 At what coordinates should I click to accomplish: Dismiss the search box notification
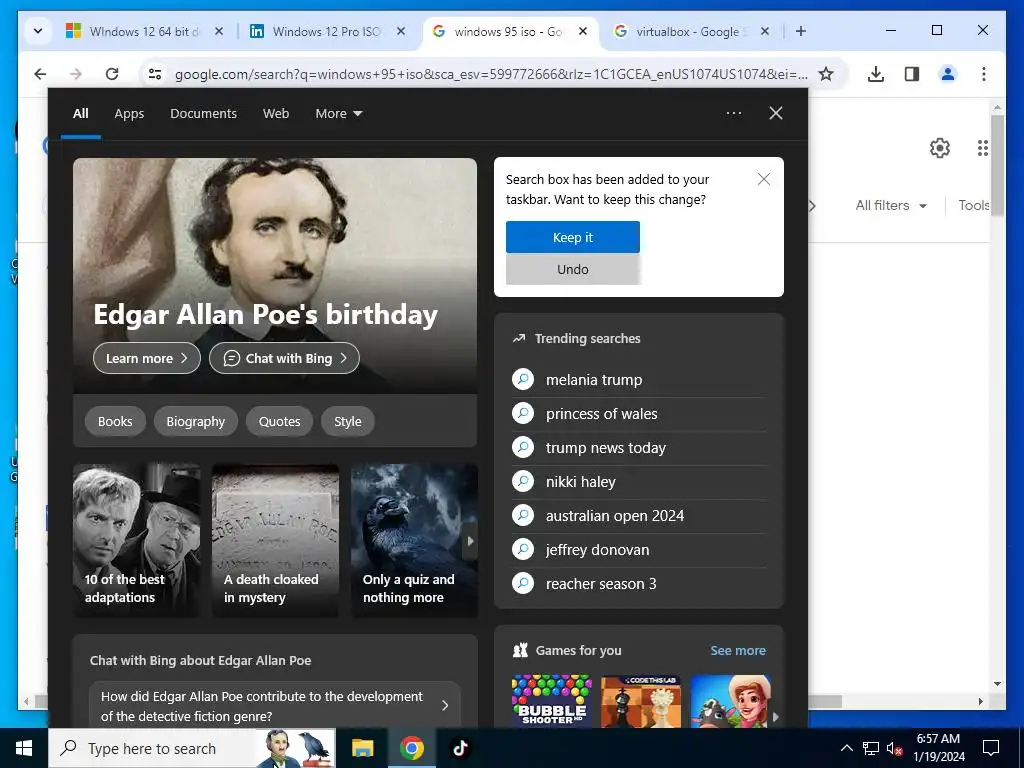[x=763, y=179]
